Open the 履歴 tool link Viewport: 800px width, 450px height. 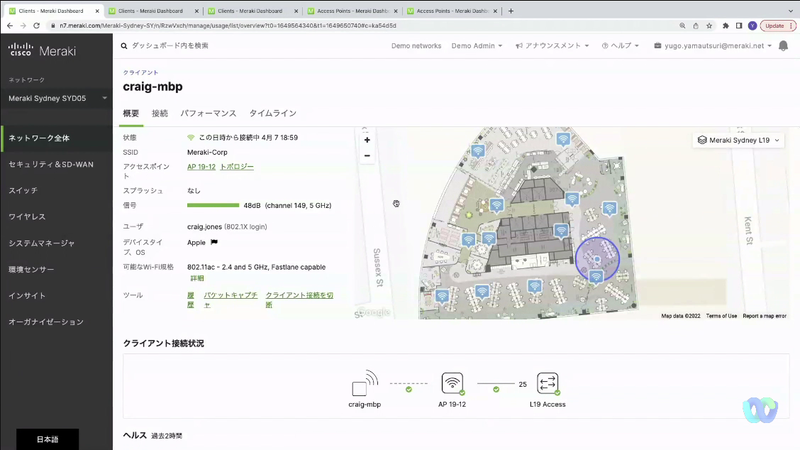[191, 300]
